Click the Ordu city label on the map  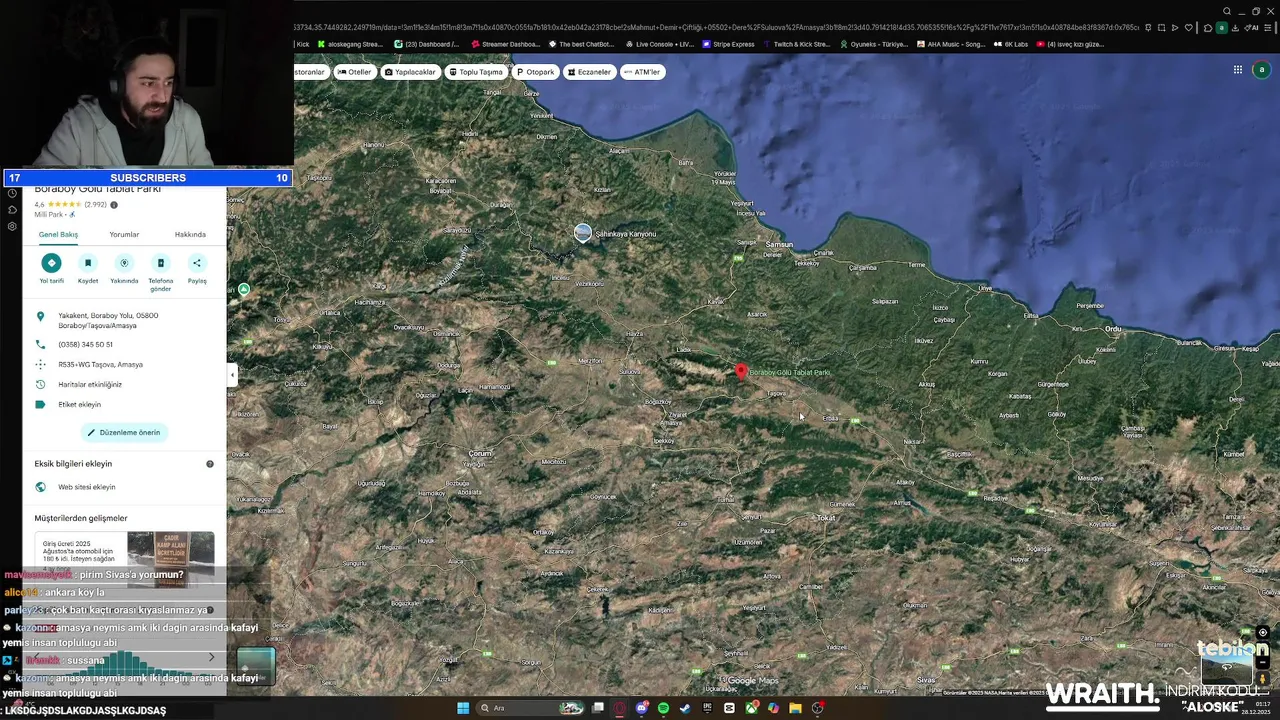(x=1112, y=329)
